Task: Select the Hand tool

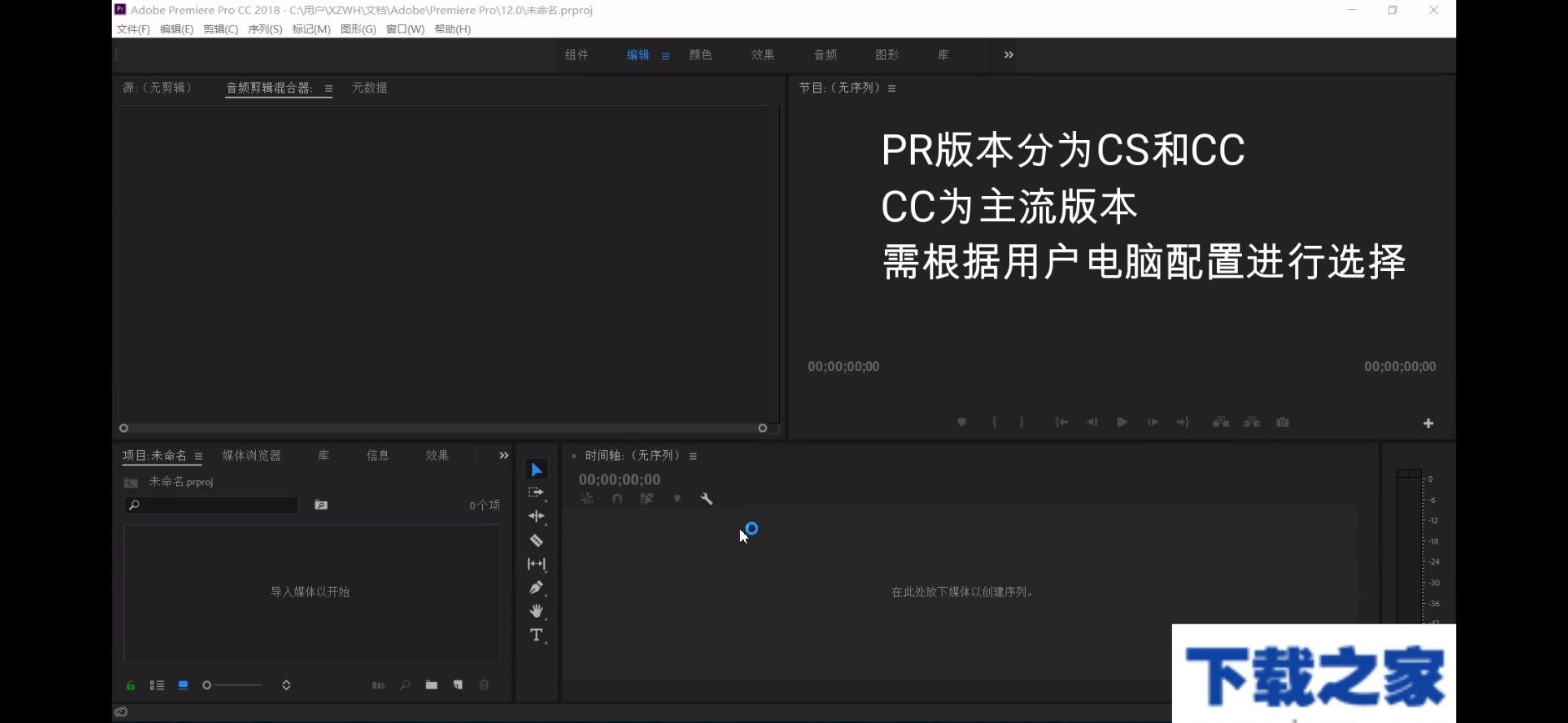Action: (536, 611)
